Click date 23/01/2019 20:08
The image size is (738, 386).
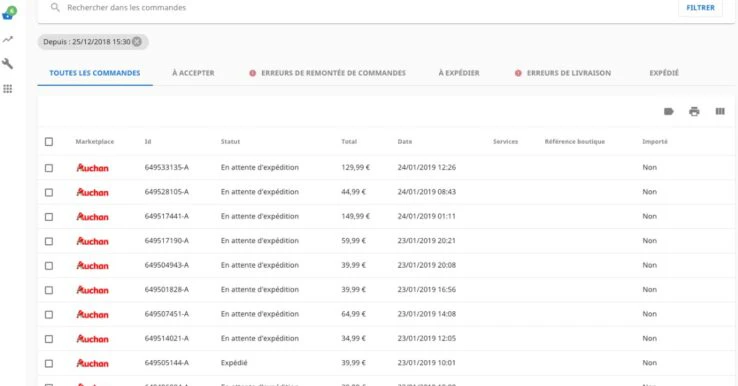coord(426,265)
